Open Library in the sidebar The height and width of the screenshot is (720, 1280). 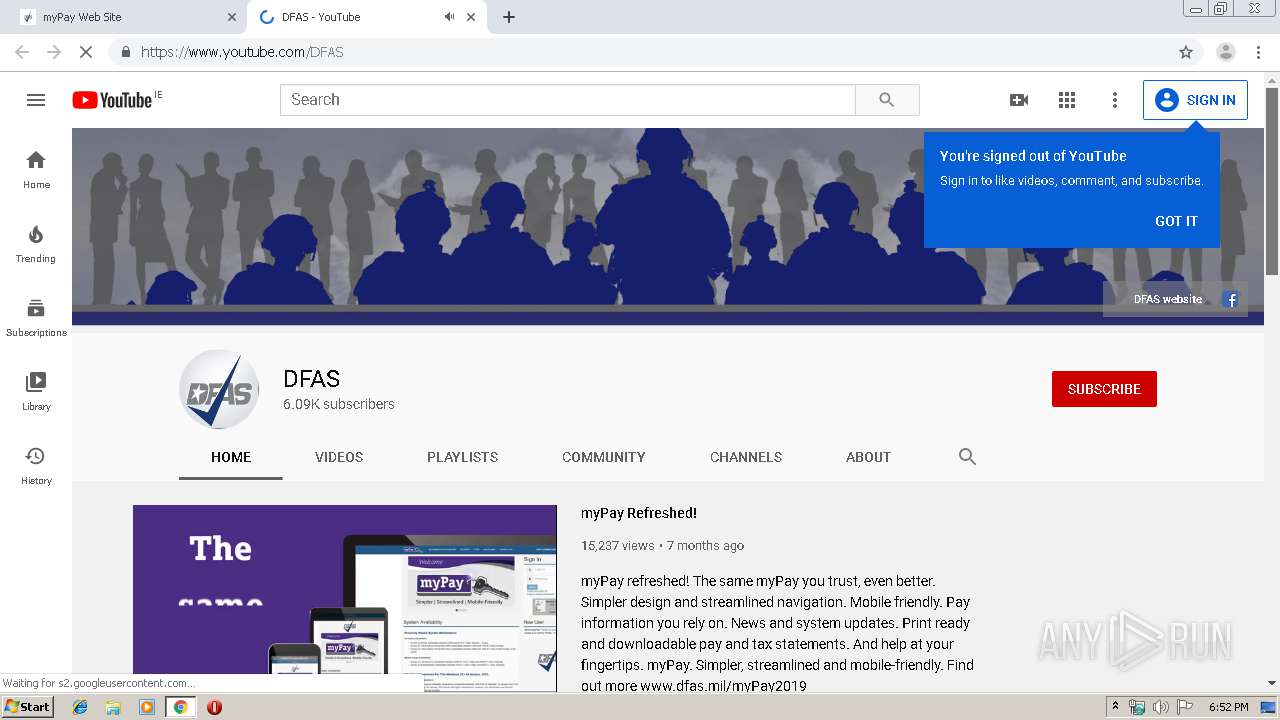pos(36,392)
